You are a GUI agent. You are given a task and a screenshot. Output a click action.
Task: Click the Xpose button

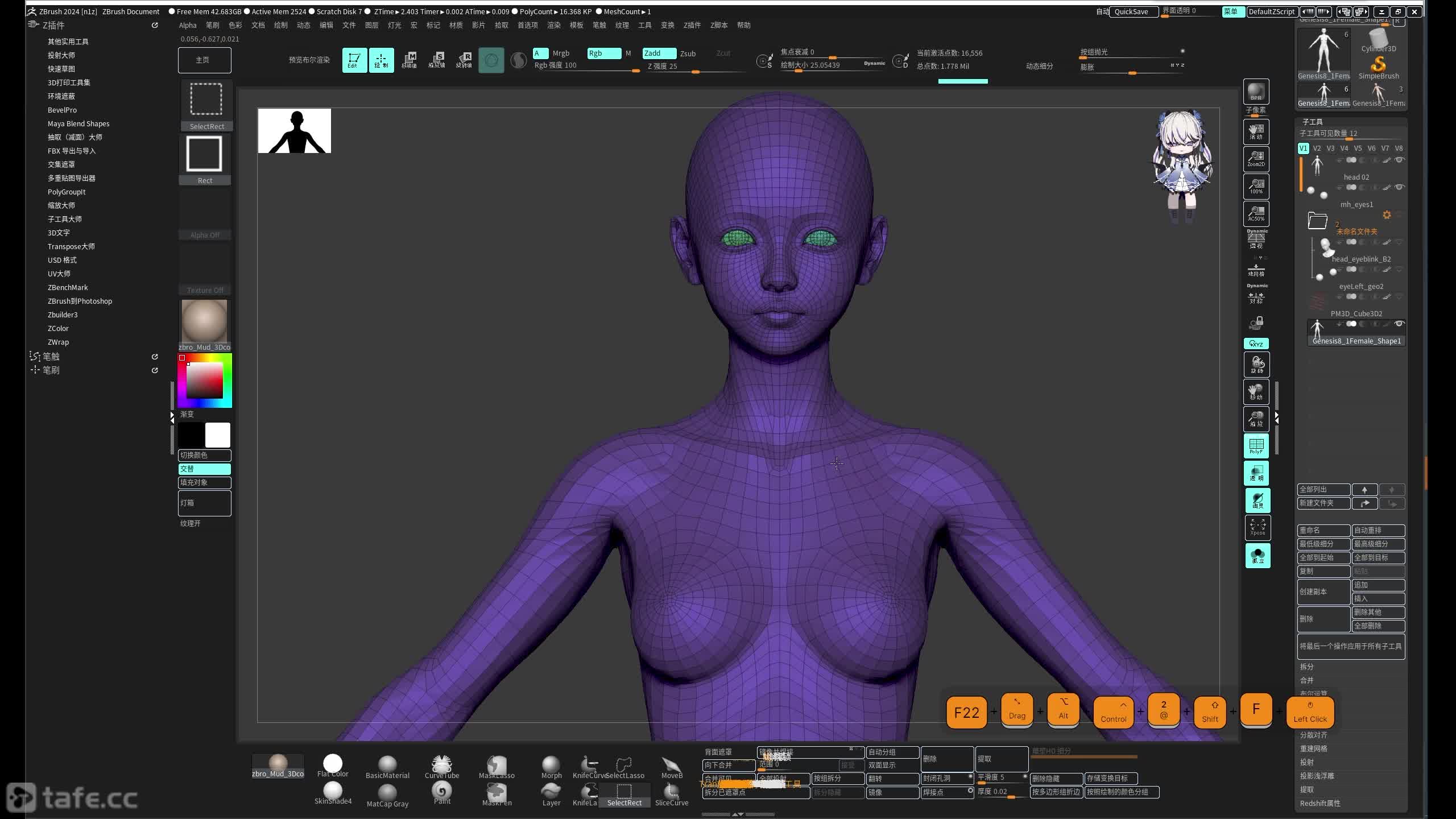click(1258, 527)
